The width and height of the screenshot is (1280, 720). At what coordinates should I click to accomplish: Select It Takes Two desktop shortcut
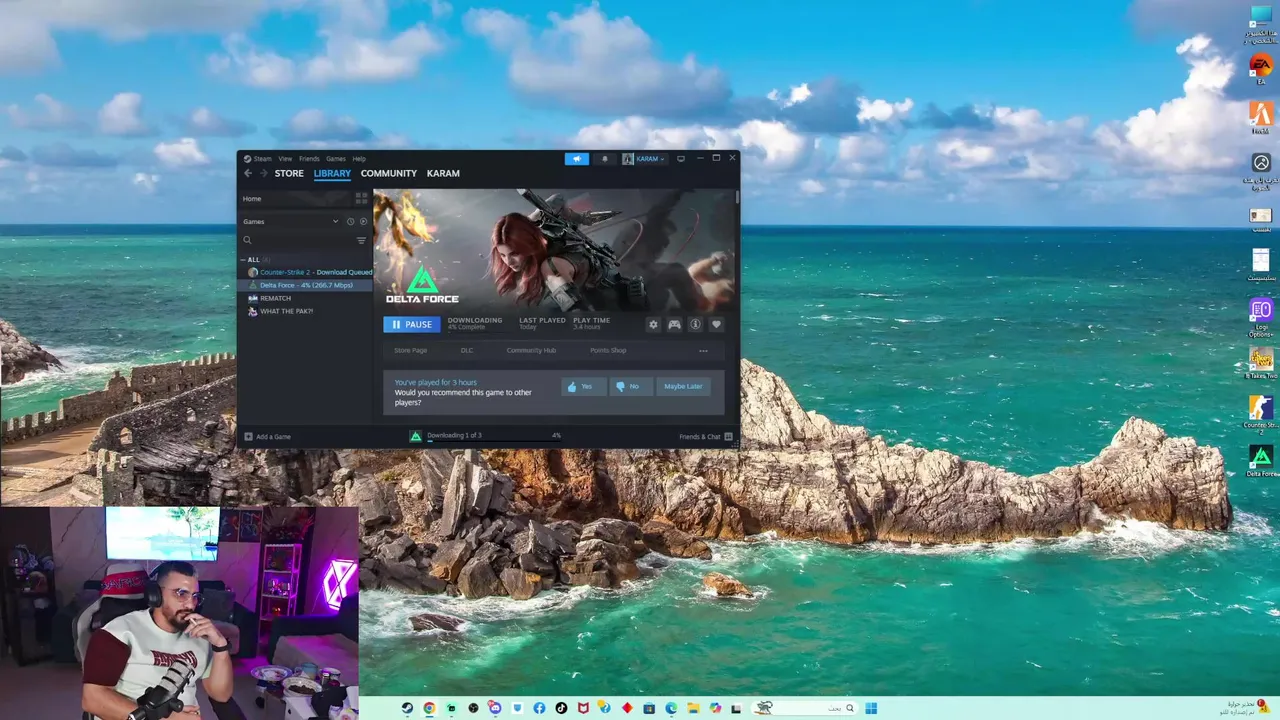(1261, 363)
